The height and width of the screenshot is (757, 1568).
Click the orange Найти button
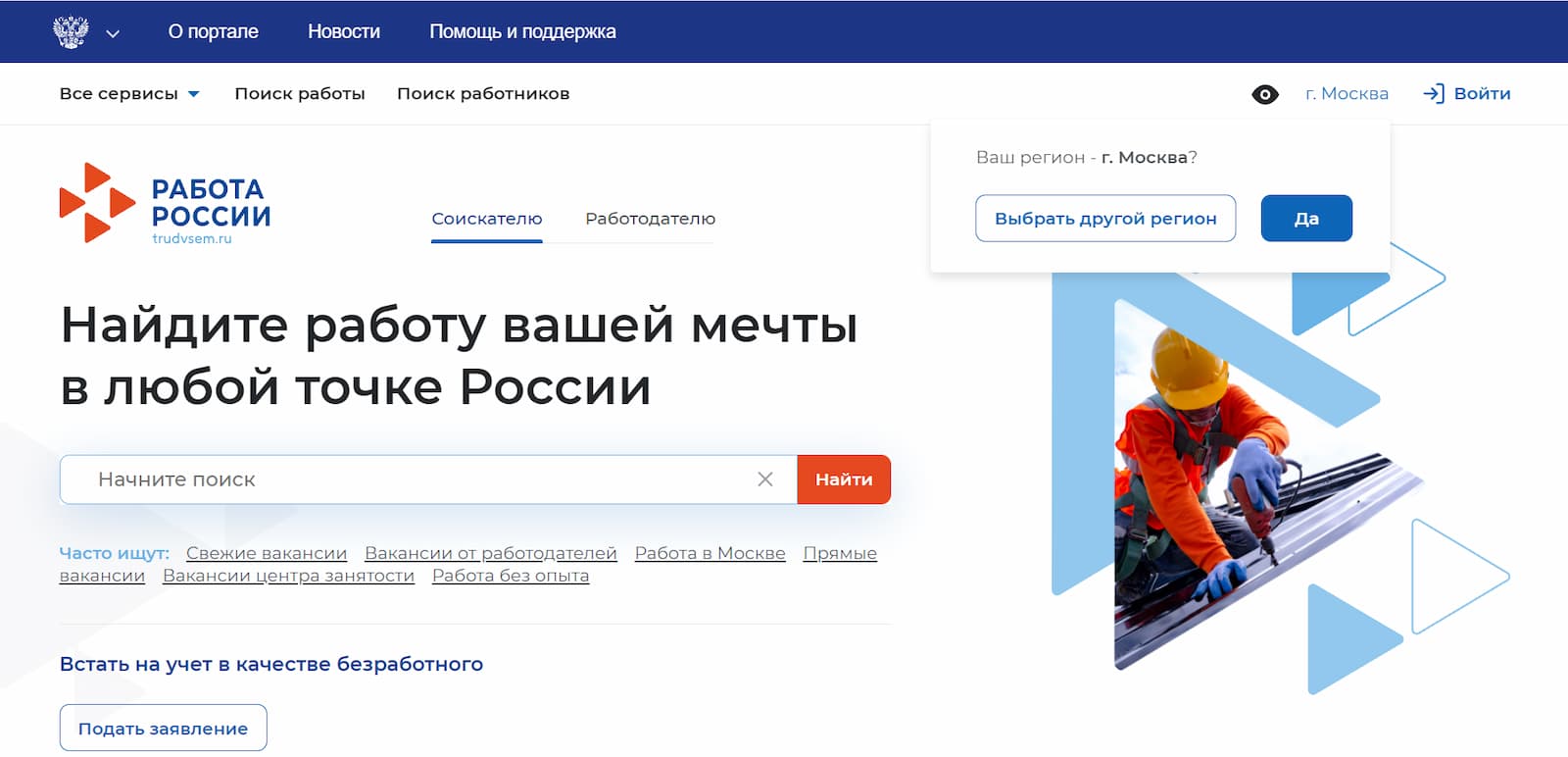point(844,479)
